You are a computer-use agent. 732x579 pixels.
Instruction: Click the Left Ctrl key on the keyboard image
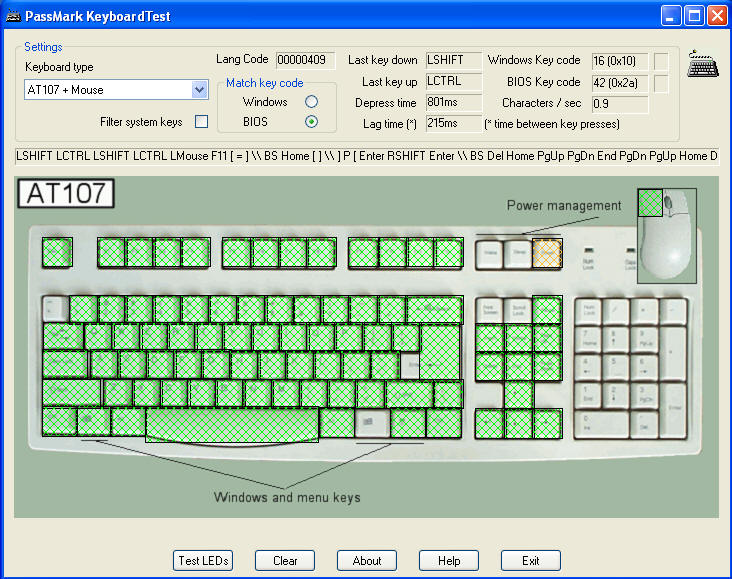point(59,422)
